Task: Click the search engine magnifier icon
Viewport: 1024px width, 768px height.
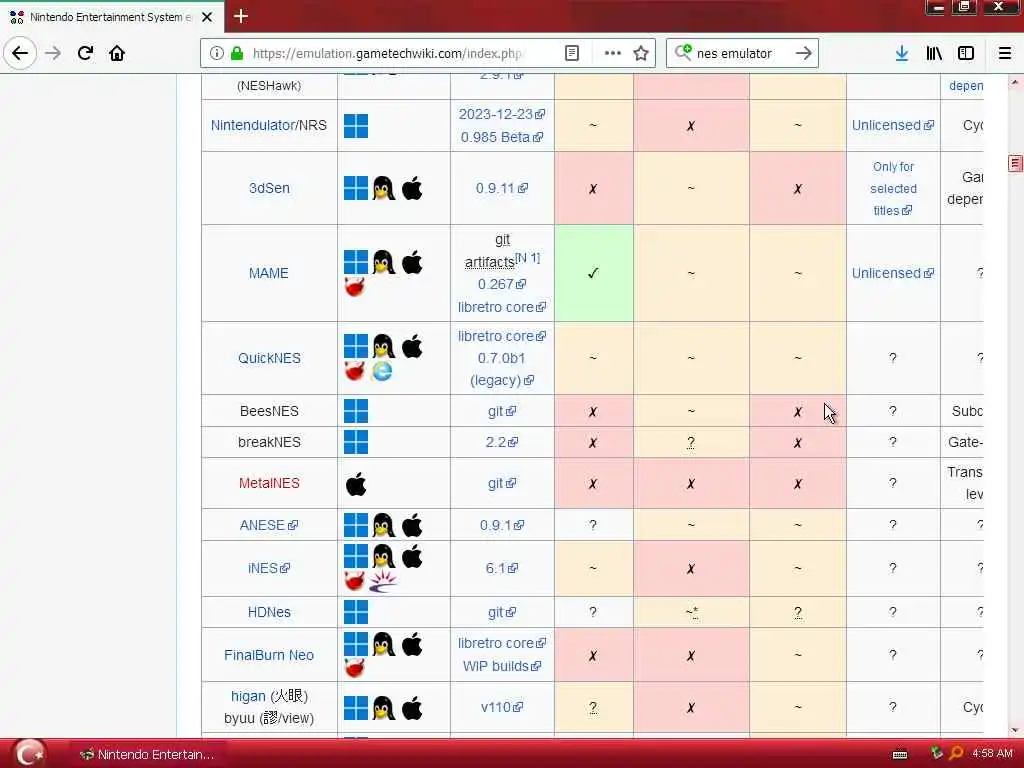Action: coord(683,52)
